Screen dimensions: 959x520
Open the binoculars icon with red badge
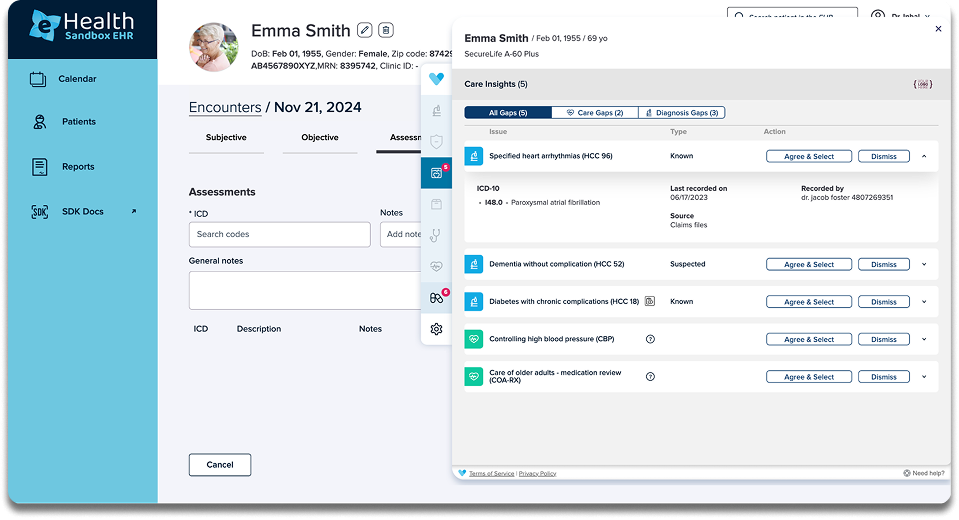[x=437, y=297]
